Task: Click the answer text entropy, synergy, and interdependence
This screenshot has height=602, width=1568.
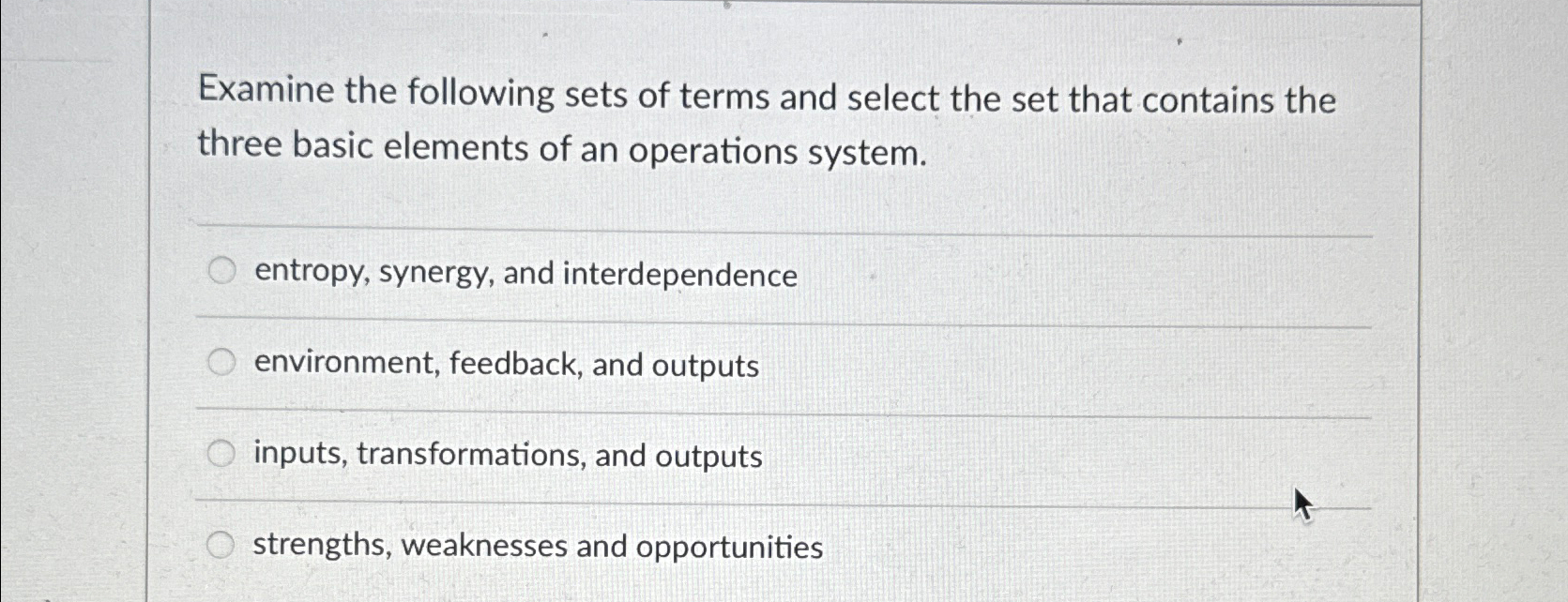Action: coord(525,275)
